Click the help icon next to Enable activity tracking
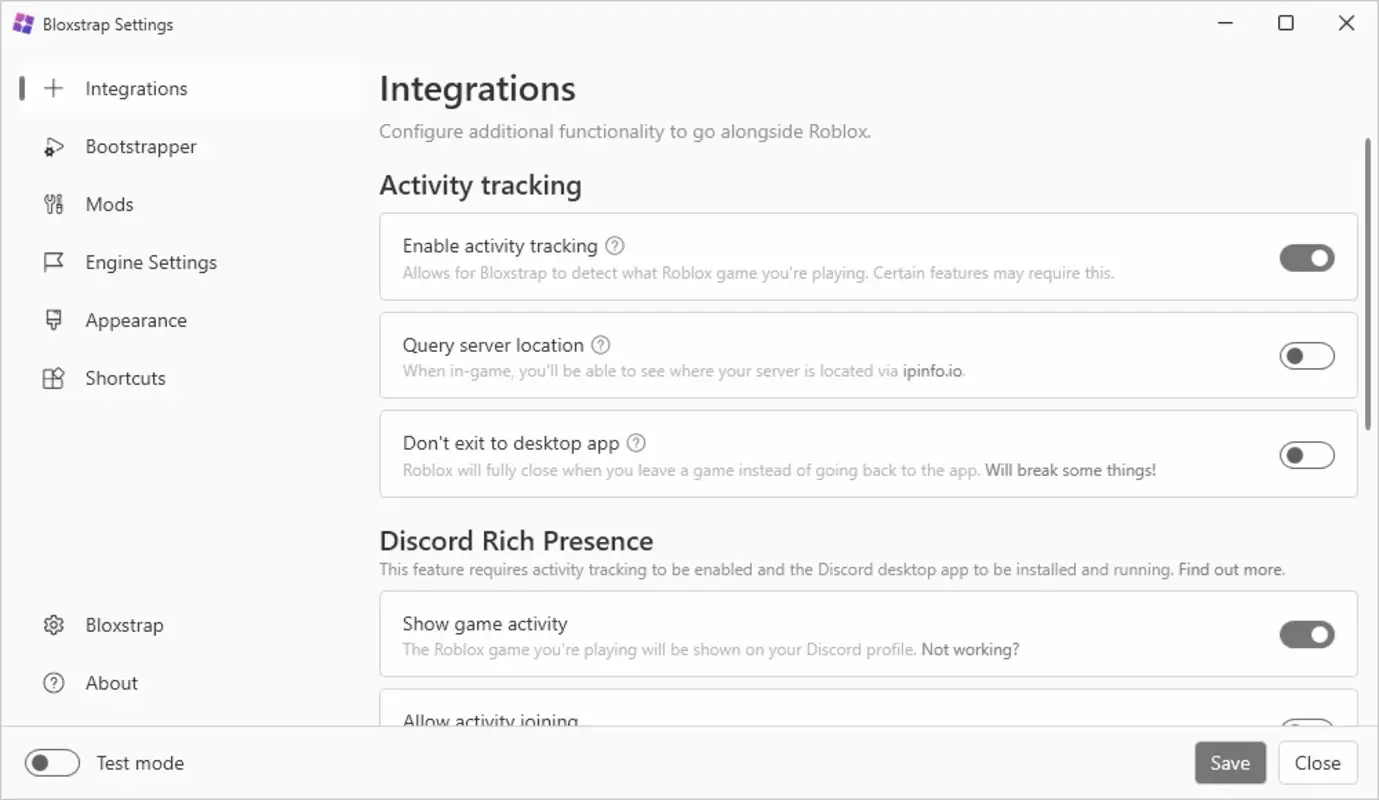Image resolution: width=1379 pixels, height=800 pixels. pyautogui.click(x=614, y=245)
